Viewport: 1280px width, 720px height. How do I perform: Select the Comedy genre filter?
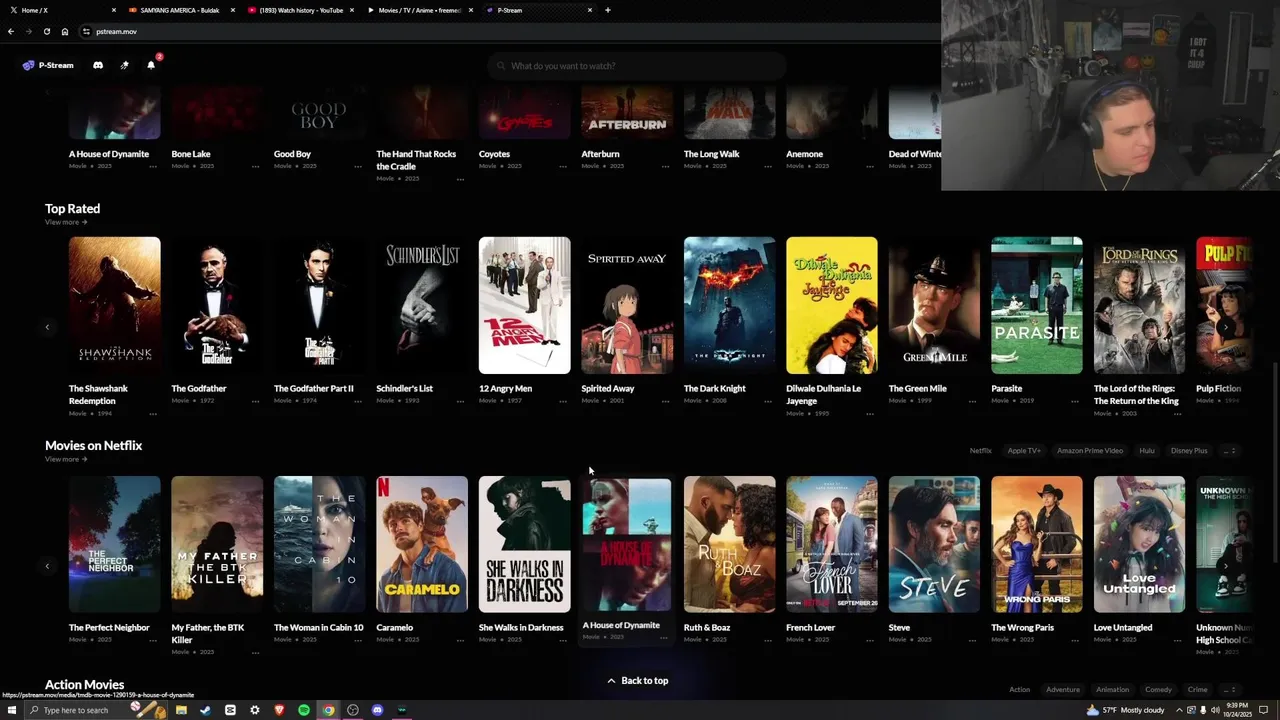(1158, 690)
